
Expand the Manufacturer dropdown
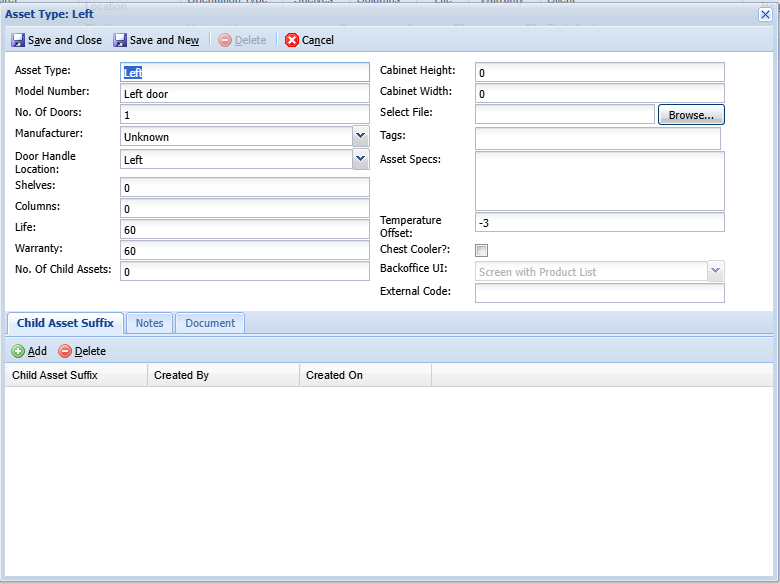coord(361,136)
